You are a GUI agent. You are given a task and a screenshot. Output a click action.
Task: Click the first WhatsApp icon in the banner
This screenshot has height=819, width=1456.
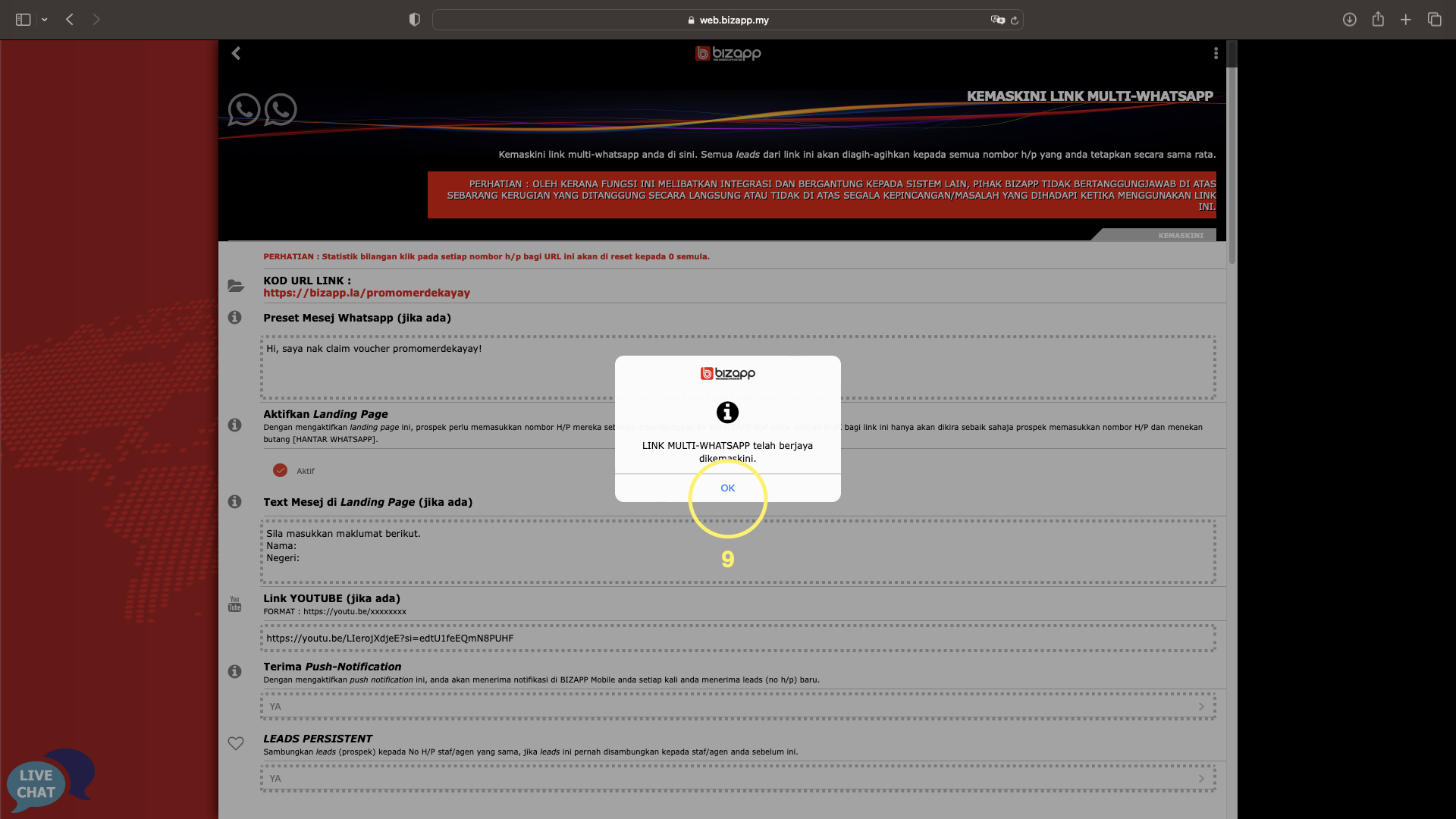coord(244,110)
